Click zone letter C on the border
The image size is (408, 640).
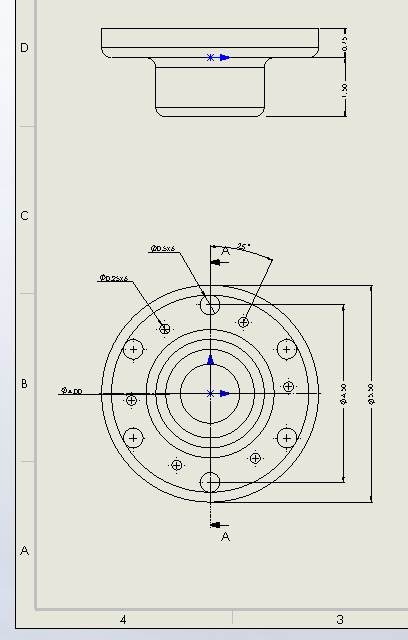tap(24, 216)
